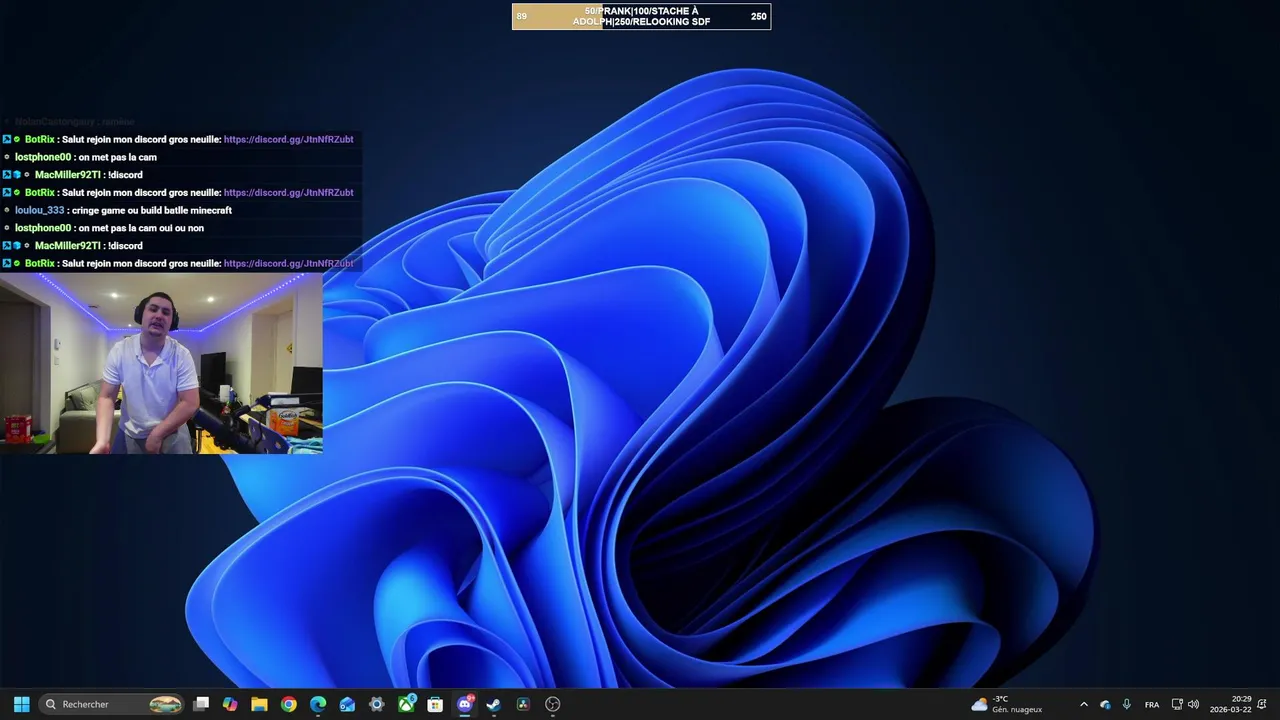This screenshot has height=720, width=1280.
Task: Click the goal bar target value 250
Action: click(759, 16)
